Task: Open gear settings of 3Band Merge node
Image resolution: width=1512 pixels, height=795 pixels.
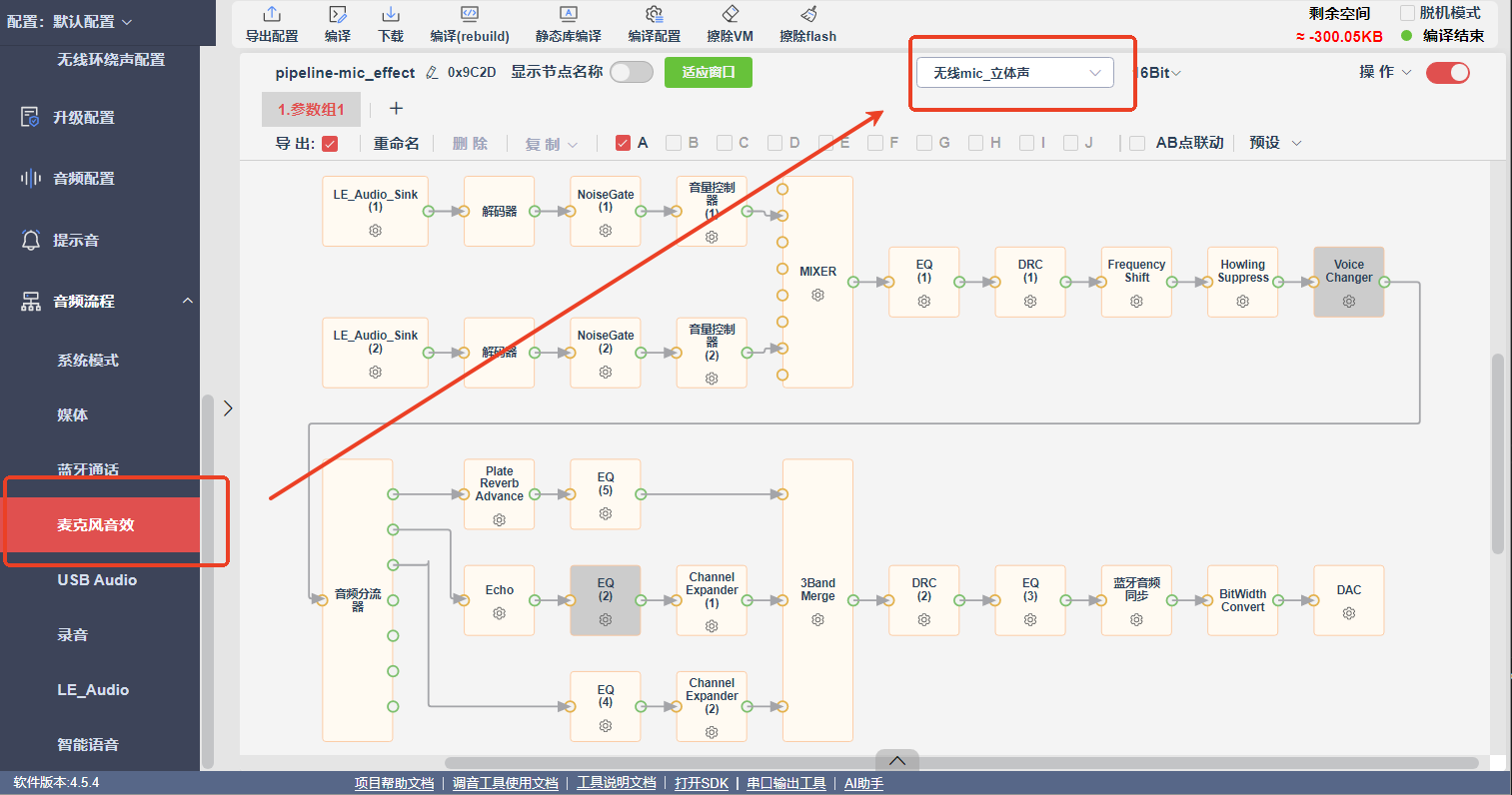Action: point(818,619)
